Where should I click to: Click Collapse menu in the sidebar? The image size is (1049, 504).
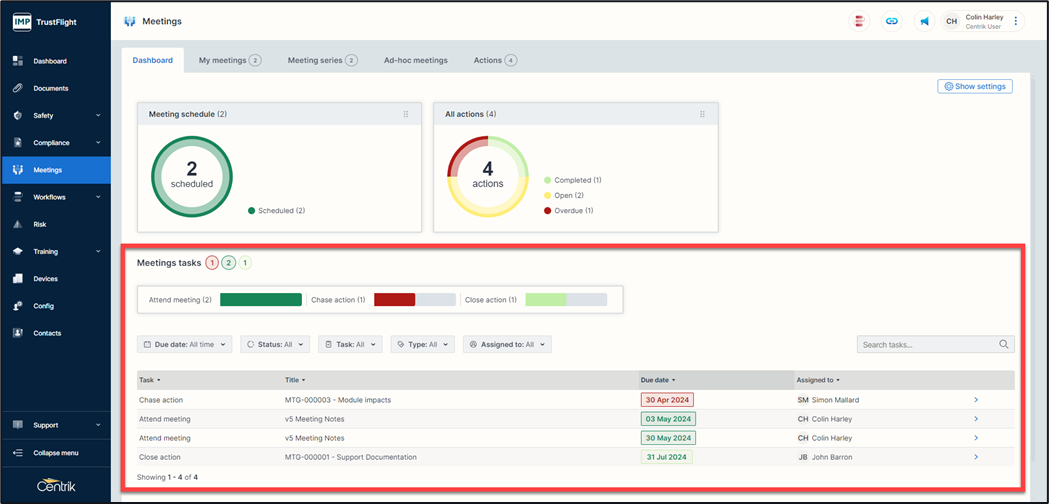(x=55, y=453)
